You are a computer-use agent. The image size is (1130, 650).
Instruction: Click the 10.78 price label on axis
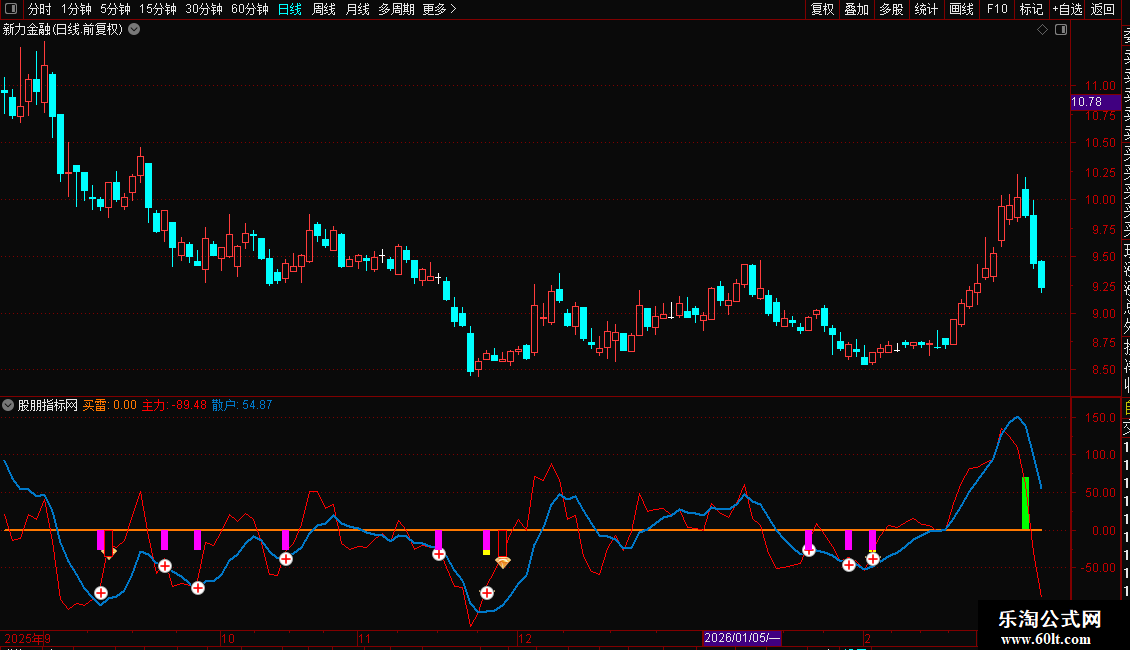click(x=1087, y=102)
